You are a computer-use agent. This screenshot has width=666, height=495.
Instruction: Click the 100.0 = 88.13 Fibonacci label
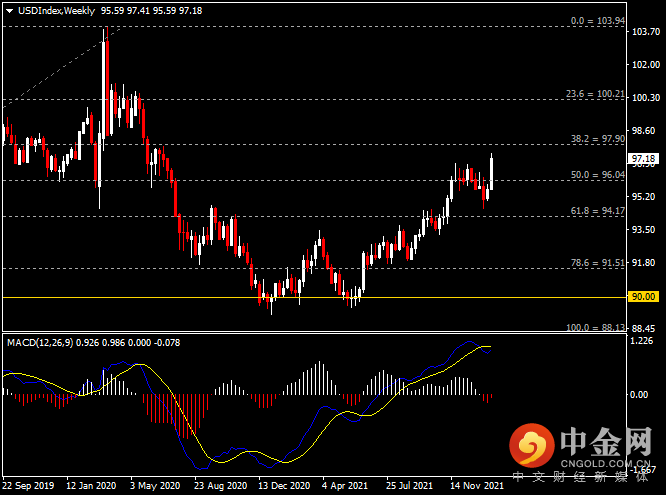click(x=595, y=328)
